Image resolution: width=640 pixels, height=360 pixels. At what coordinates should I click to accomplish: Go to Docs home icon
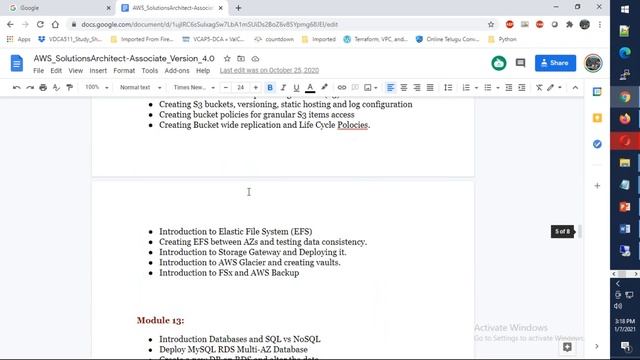tap(17, 63)
